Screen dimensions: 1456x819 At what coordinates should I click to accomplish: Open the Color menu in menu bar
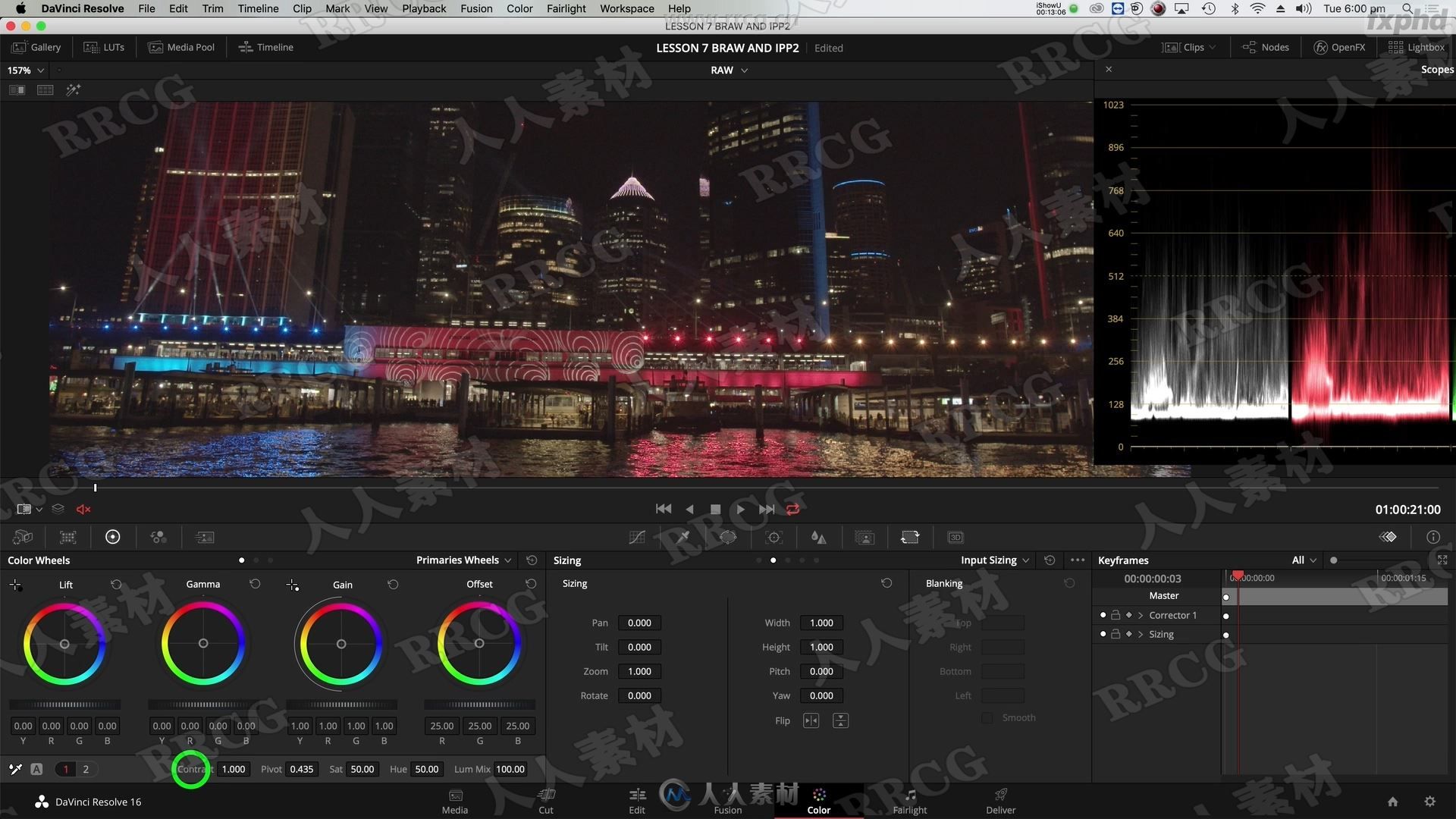519,8
